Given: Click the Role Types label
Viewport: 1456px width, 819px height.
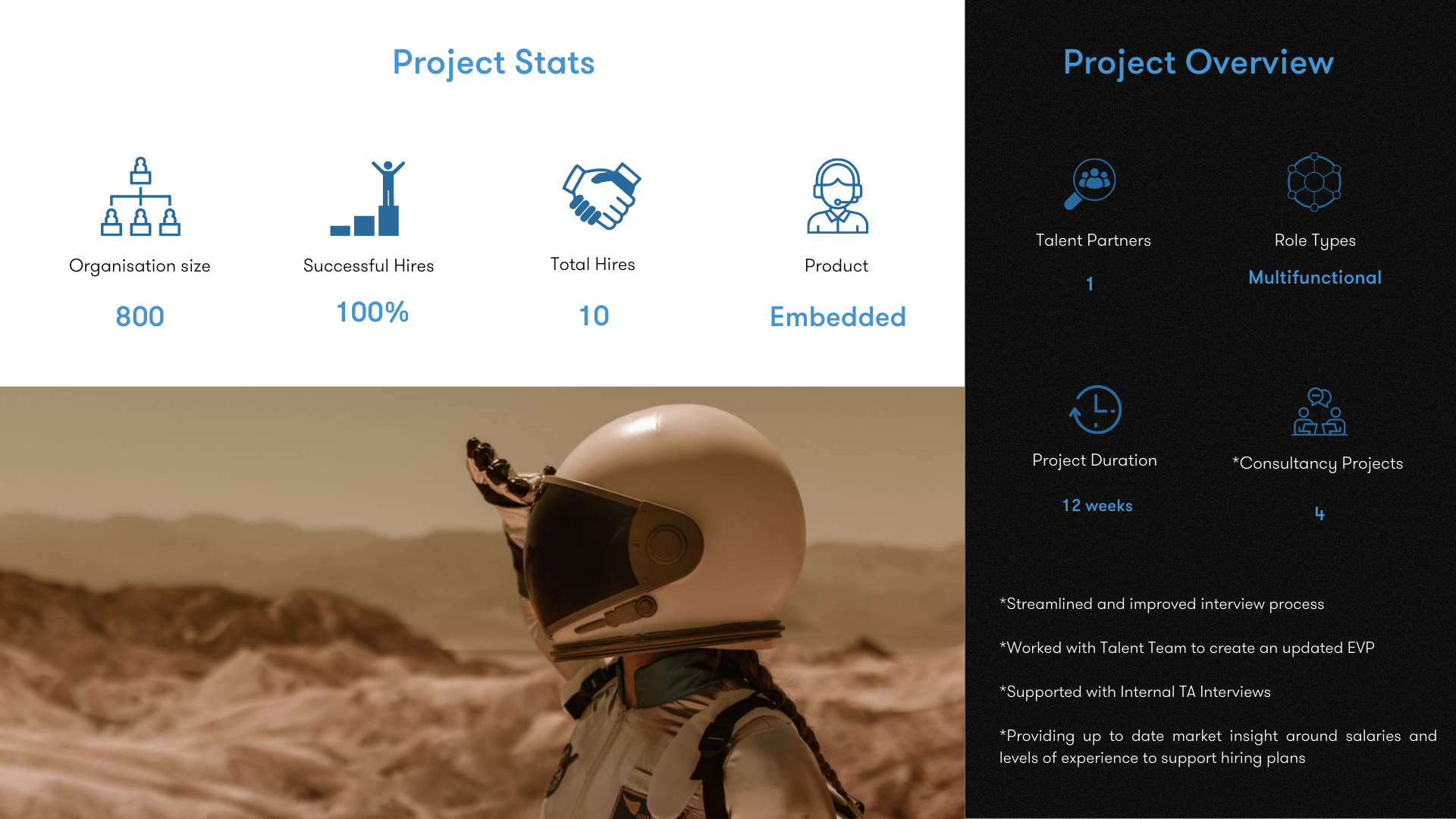Looking at the screenshot, I should [1315, 241].
